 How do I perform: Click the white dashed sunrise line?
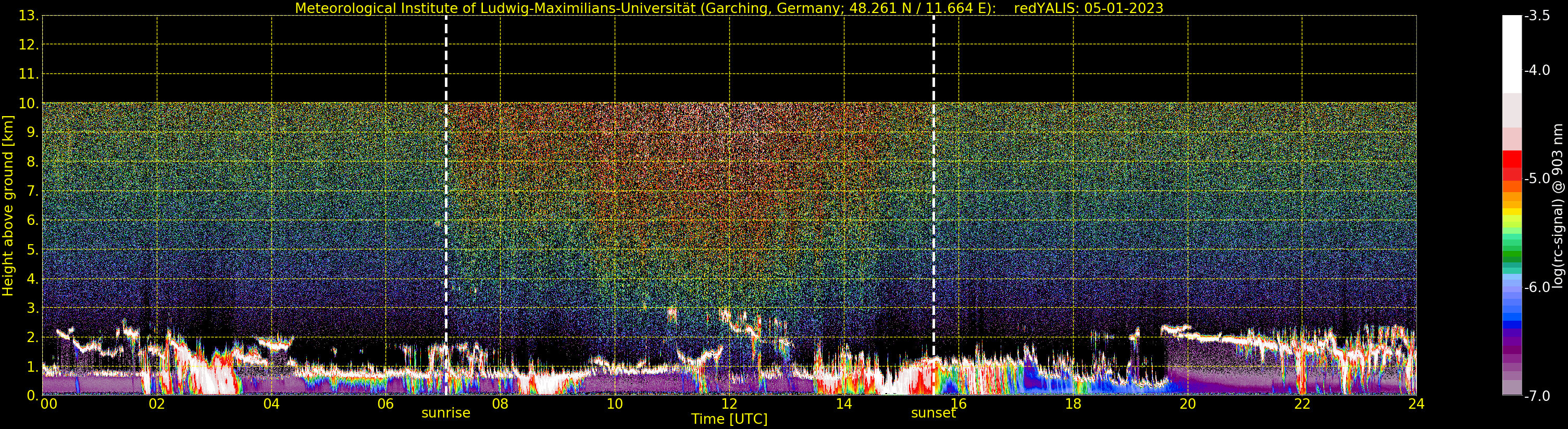coord(446,205)
